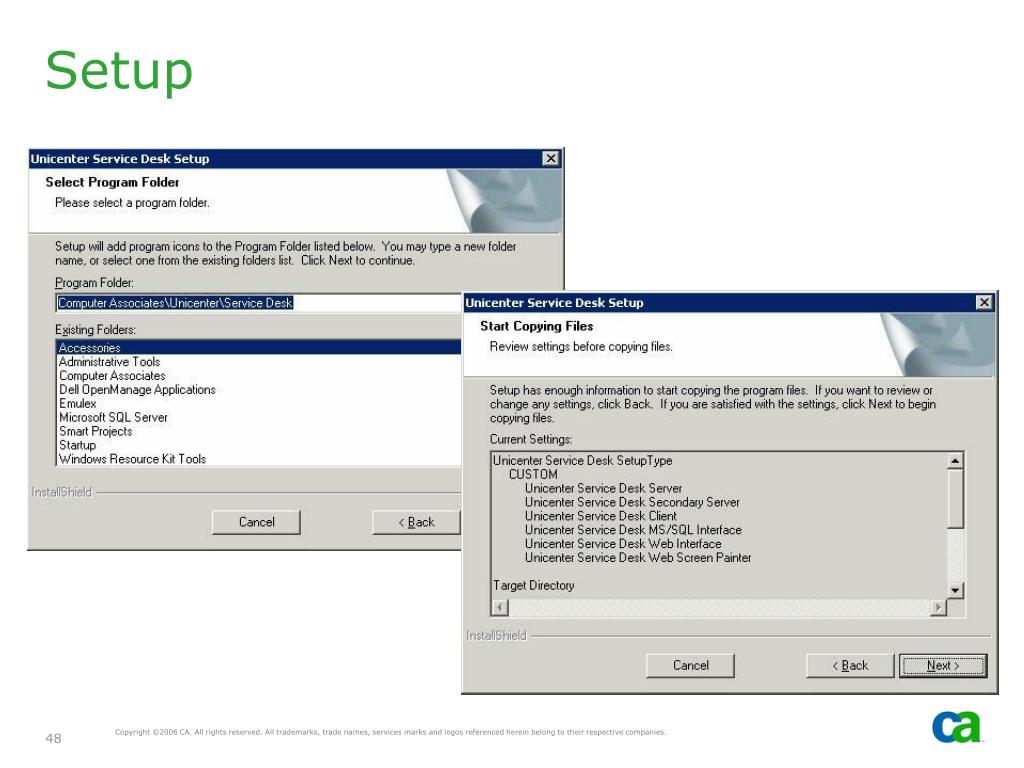The width and height of the screenshot is (1024, 768).
Task: Select Windows Resource Kit Tools folder
Action: 133,459
